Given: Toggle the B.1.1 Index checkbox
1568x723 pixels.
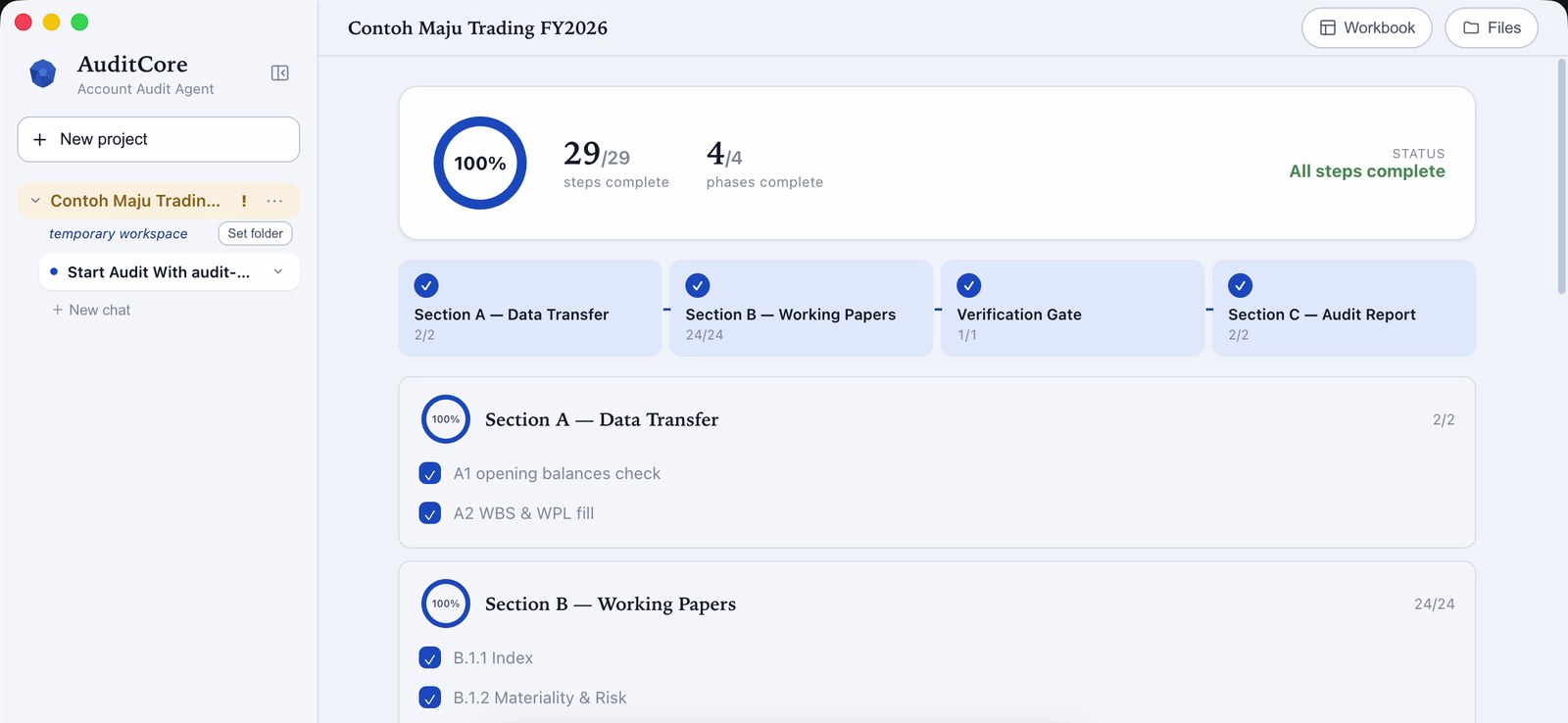Looking at the screenshot, I should (x=429, y=658).
